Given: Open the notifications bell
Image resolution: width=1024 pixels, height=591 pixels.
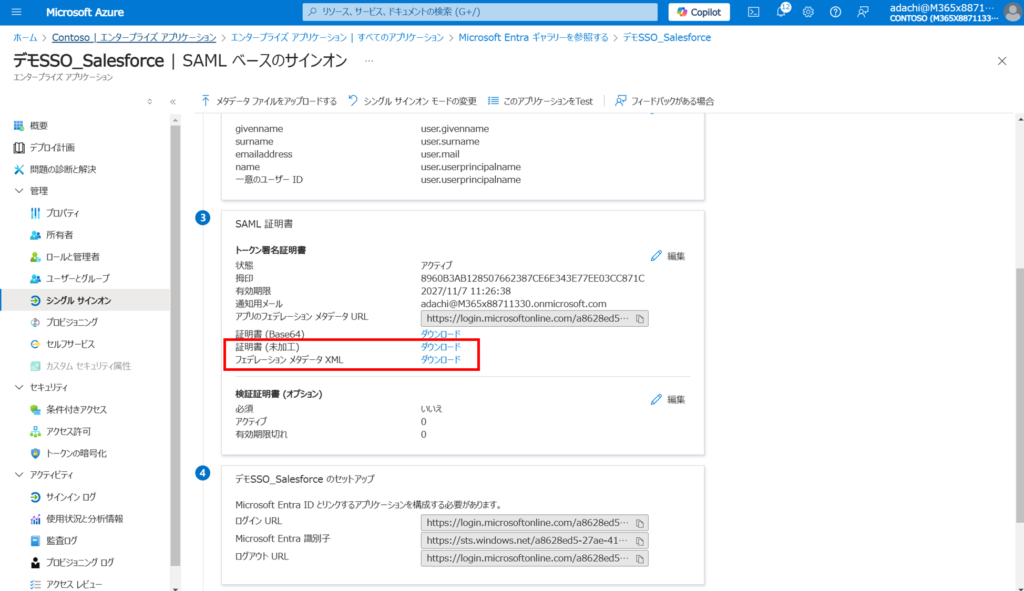Looking at the screenshot, I should tap(781, 12).
